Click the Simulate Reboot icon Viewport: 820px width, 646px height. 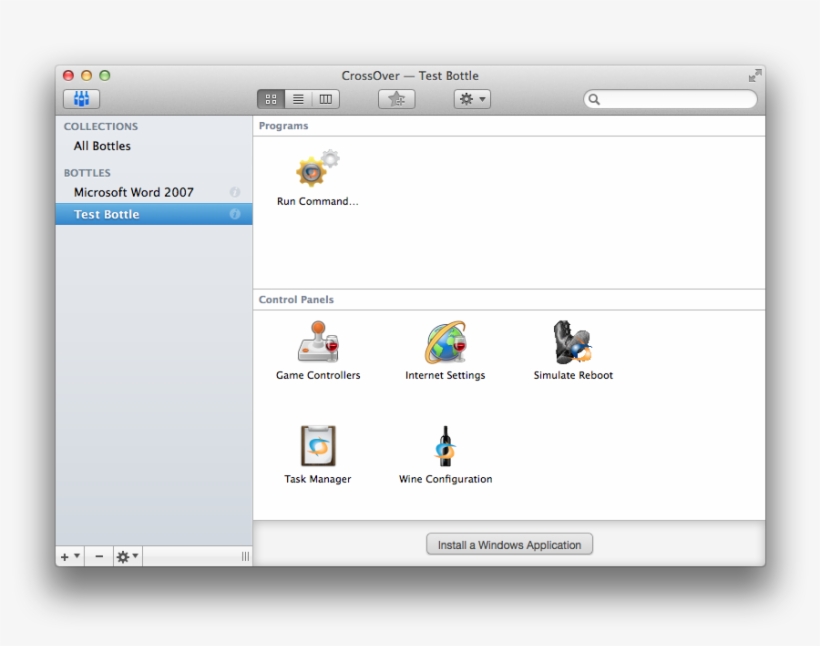[573, 345]
